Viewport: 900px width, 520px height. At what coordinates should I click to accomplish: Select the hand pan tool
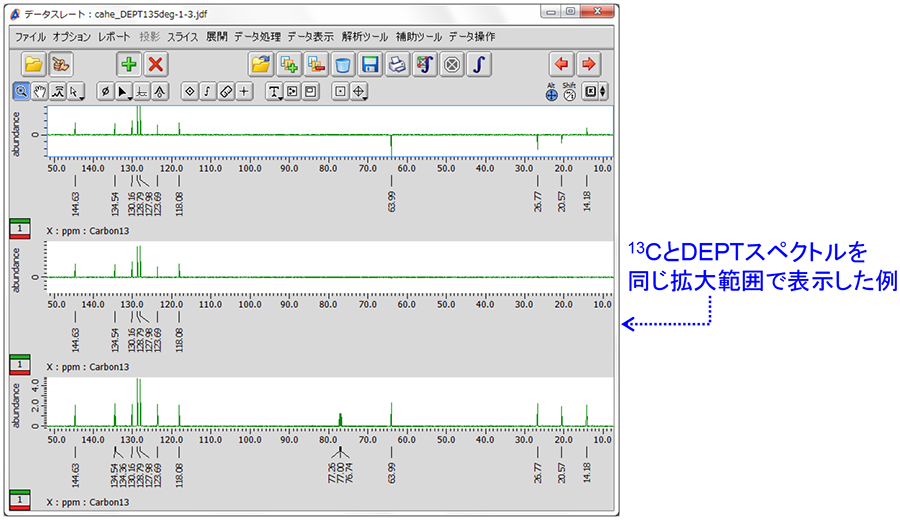pos(40,91)
